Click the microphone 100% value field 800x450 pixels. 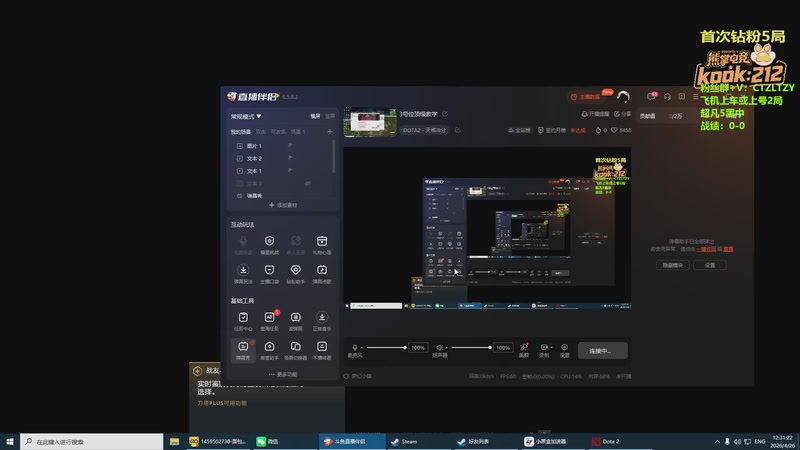418,347
